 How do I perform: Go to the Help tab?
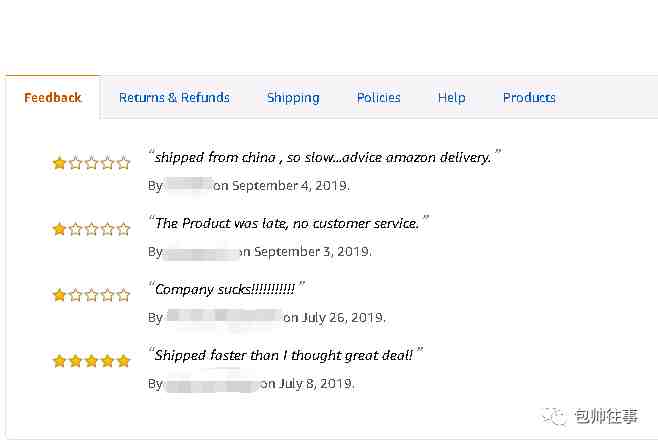click(x=452, y=98)
